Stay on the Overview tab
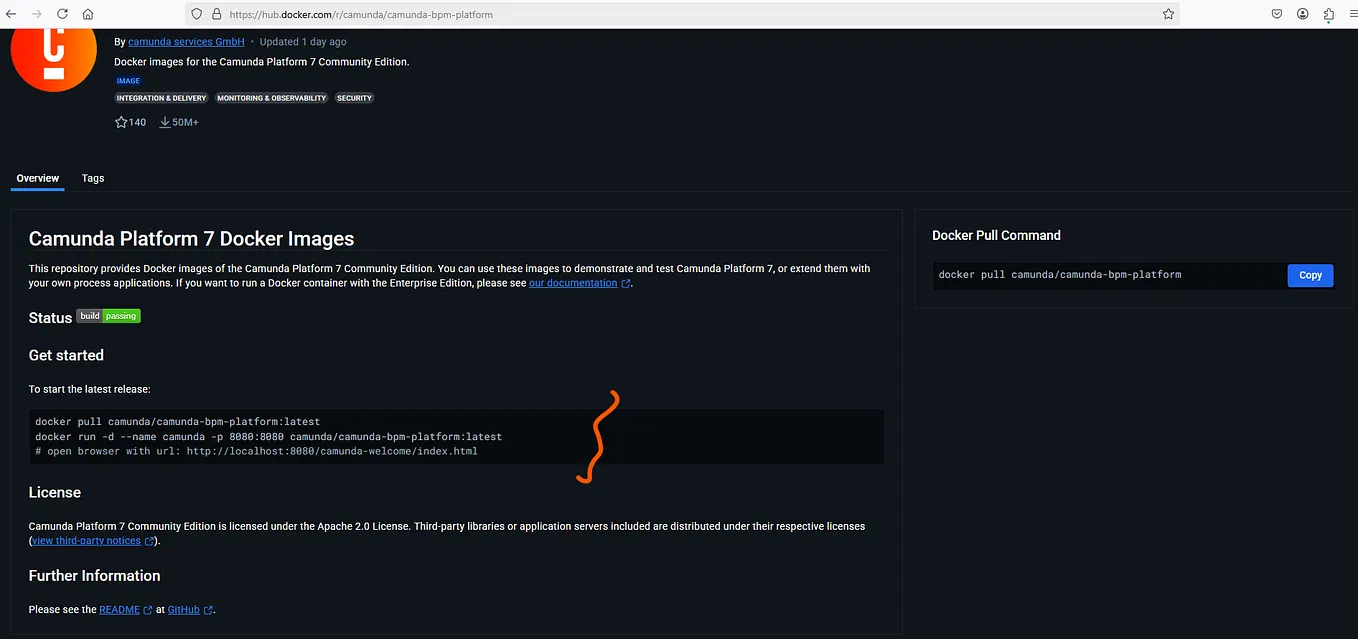The height and width of the screenshot is (639, 1358). (37, 178)
